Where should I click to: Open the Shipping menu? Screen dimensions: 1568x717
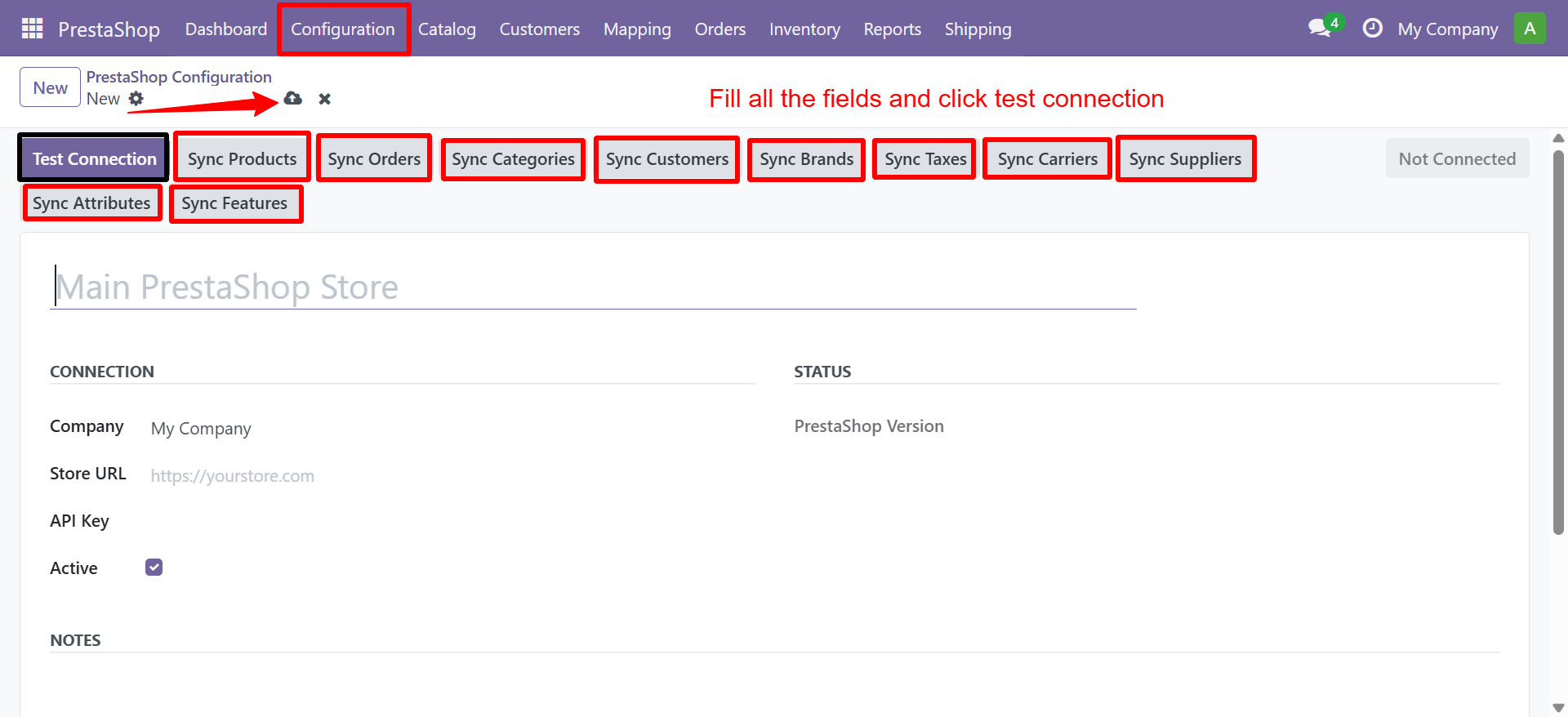[x=978, y=29]
